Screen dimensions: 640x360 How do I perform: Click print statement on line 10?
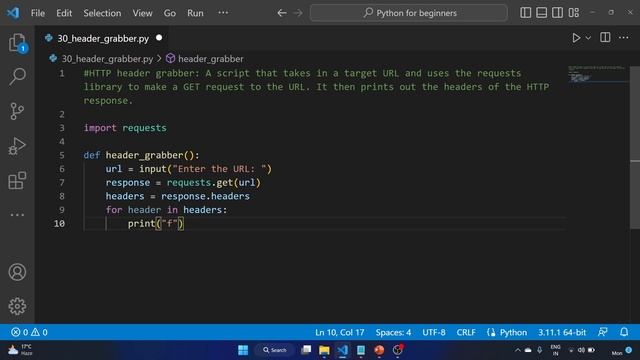point(156,223)
